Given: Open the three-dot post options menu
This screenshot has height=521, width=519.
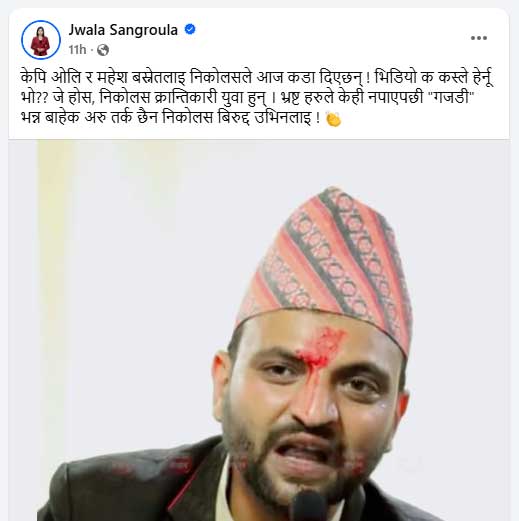Looking at the screenshot, I should (x=479, y=38).
